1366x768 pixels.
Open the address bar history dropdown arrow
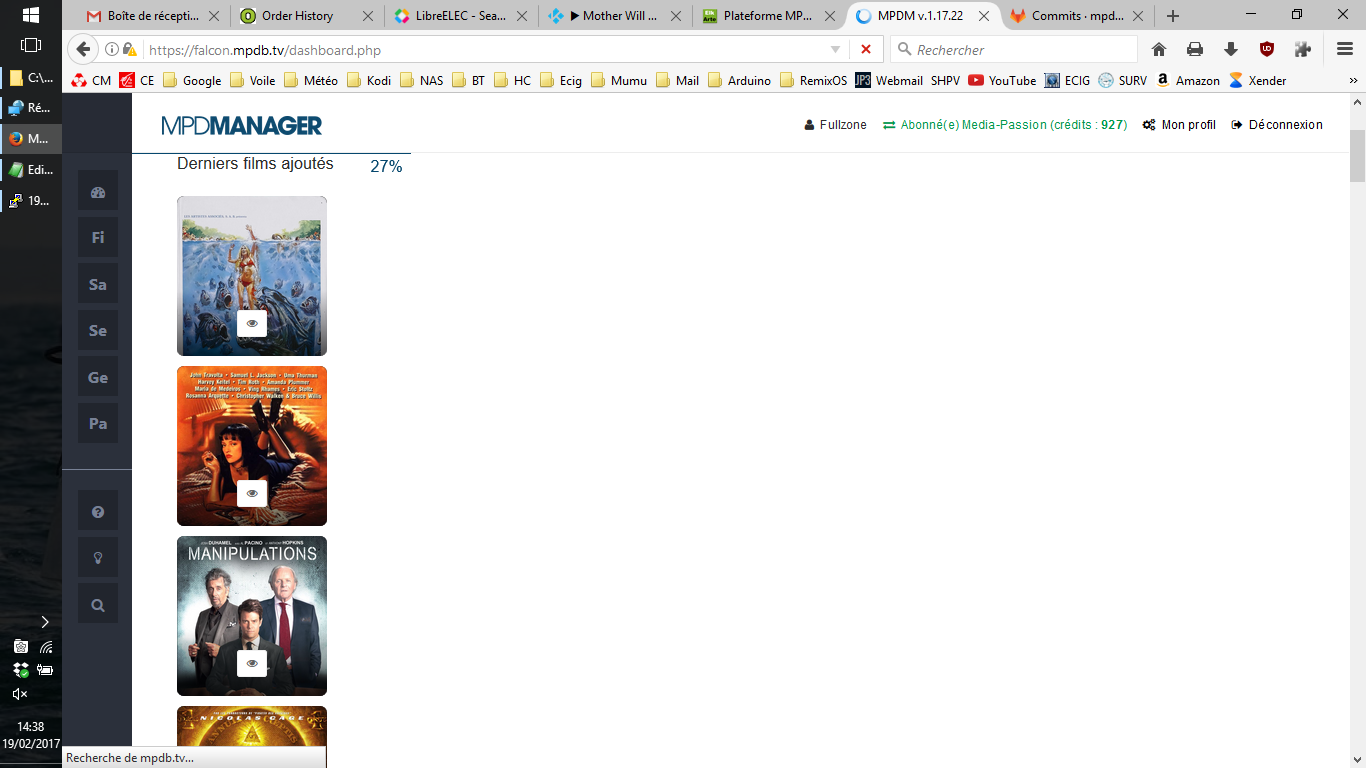coord(836,50)
